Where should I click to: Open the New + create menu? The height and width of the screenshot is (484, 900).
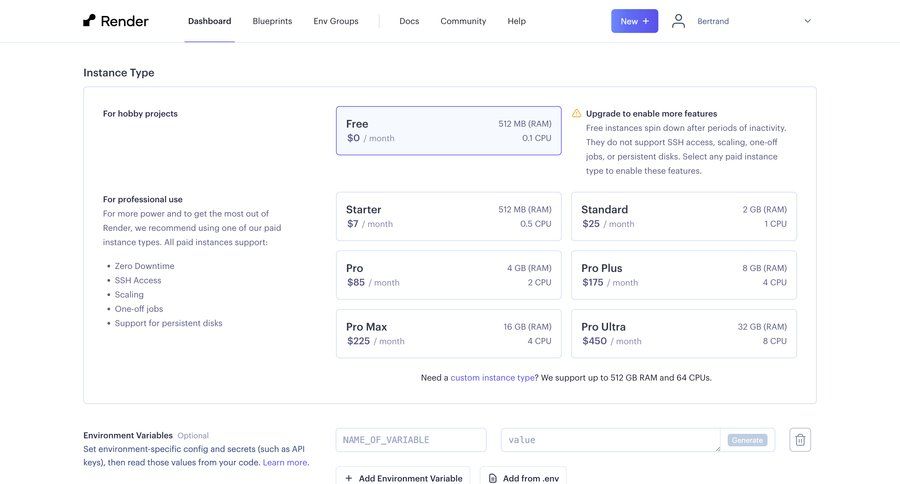coord(634,21)
